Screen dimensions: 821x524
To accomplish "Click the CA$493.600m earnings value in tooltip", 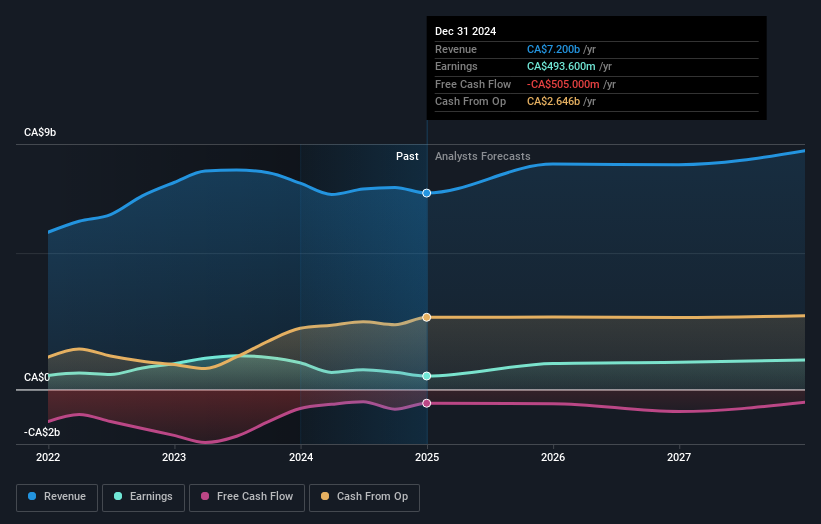I will tap(561, 66).
